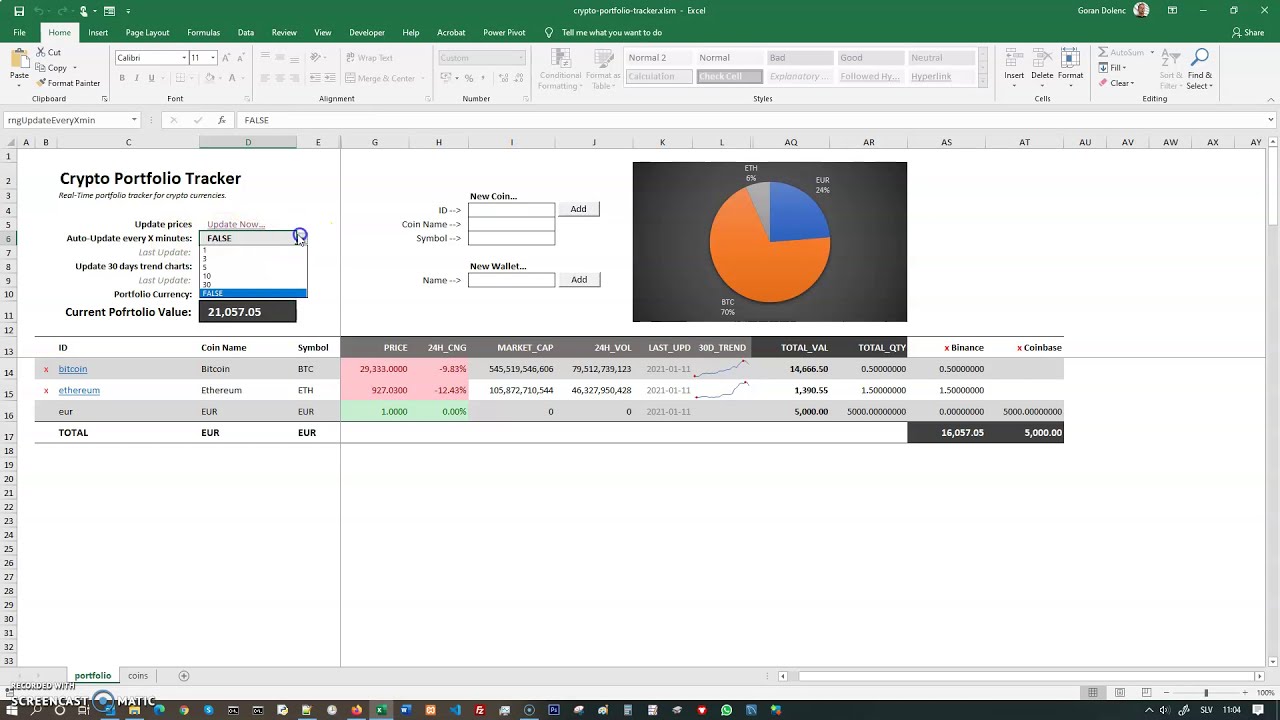Click red x beside Binance wallet
This screenshot has width=1280, height=720.
(947, 348)
